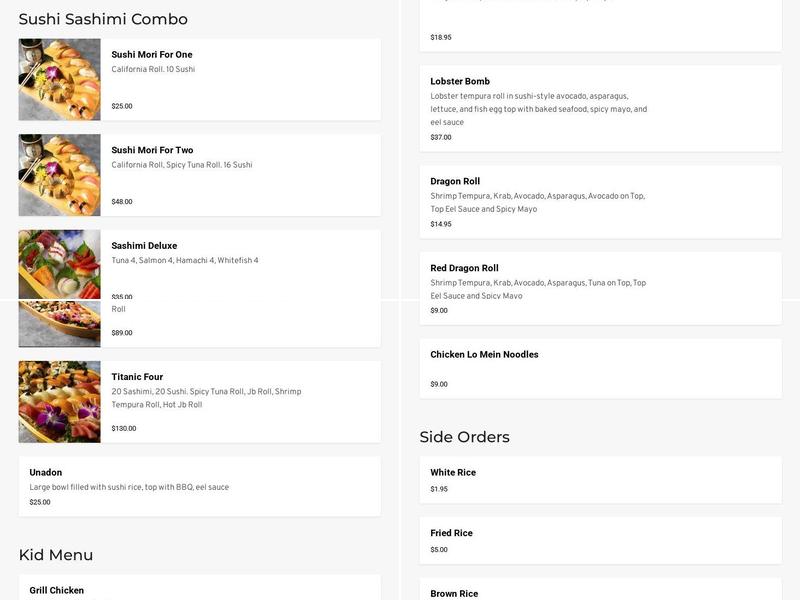
Task: Click the Sashimi Deluxe image
Action: pos(59,264)
